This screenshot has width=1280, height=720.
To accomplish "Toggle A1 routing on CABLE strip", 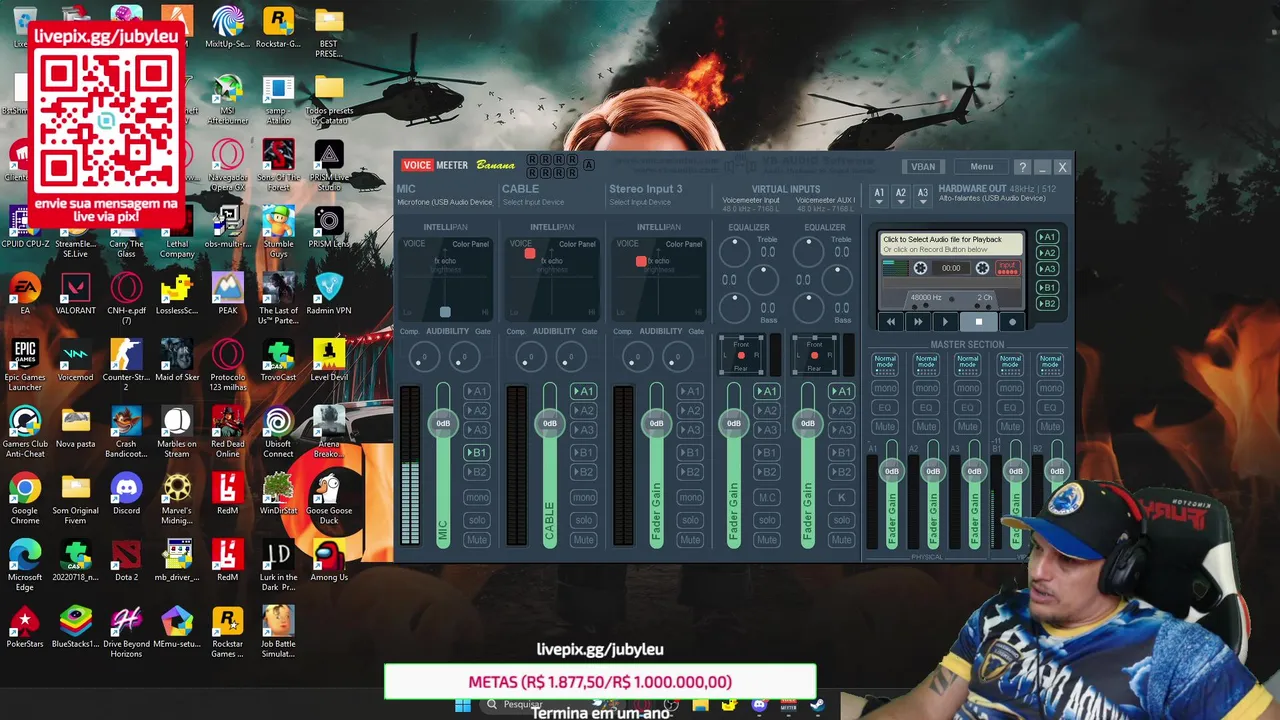I will coord(583,391).
